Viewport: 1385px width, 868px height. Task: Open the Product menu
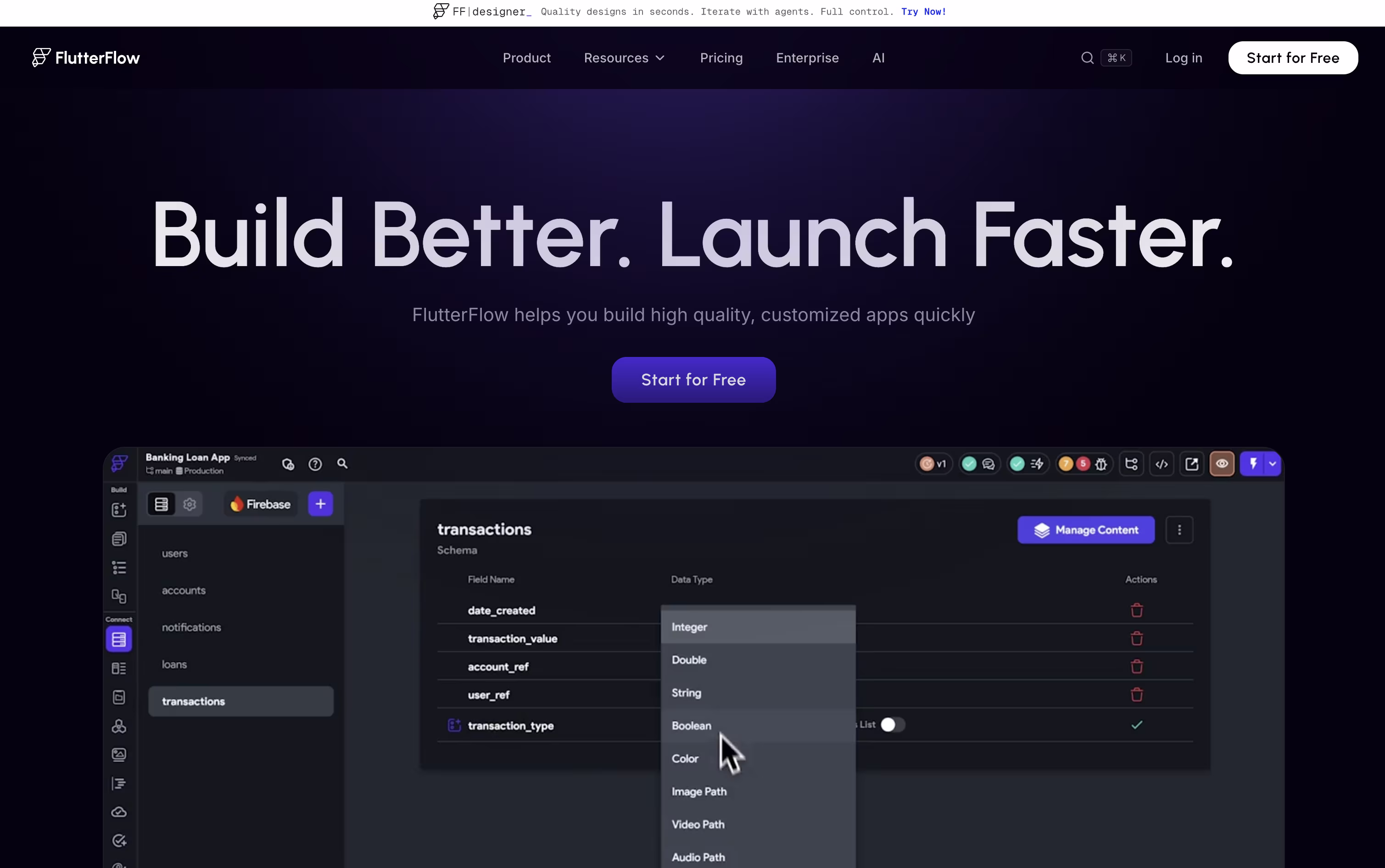tap(526, 58)
